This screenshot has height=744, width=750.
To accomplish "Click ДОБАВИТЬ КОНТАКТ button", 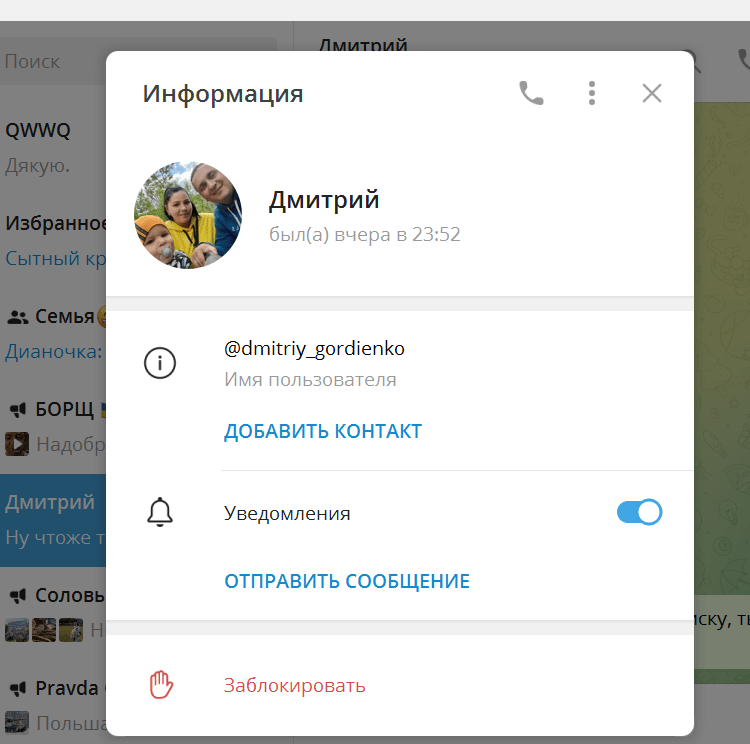I will click(323, 431).
